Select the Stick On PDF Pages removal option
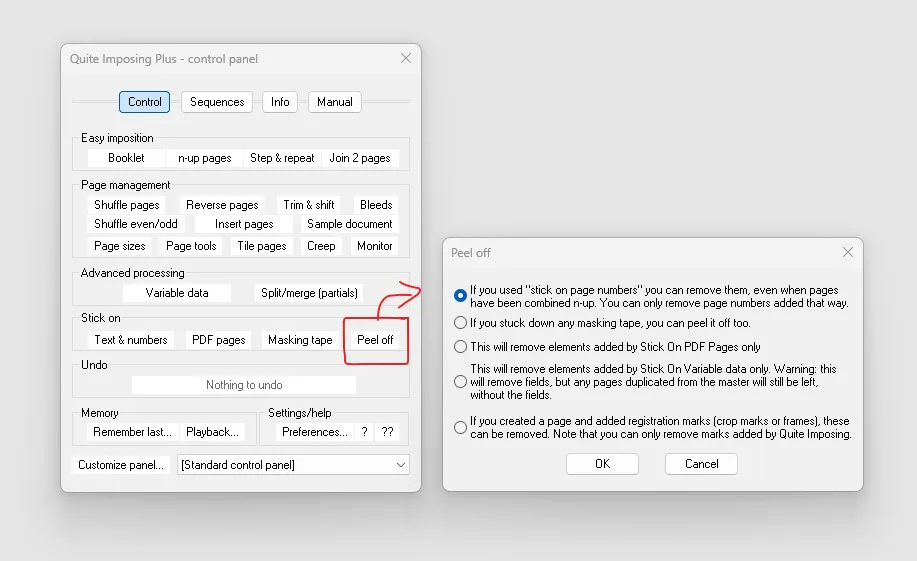 coord(460,347)
